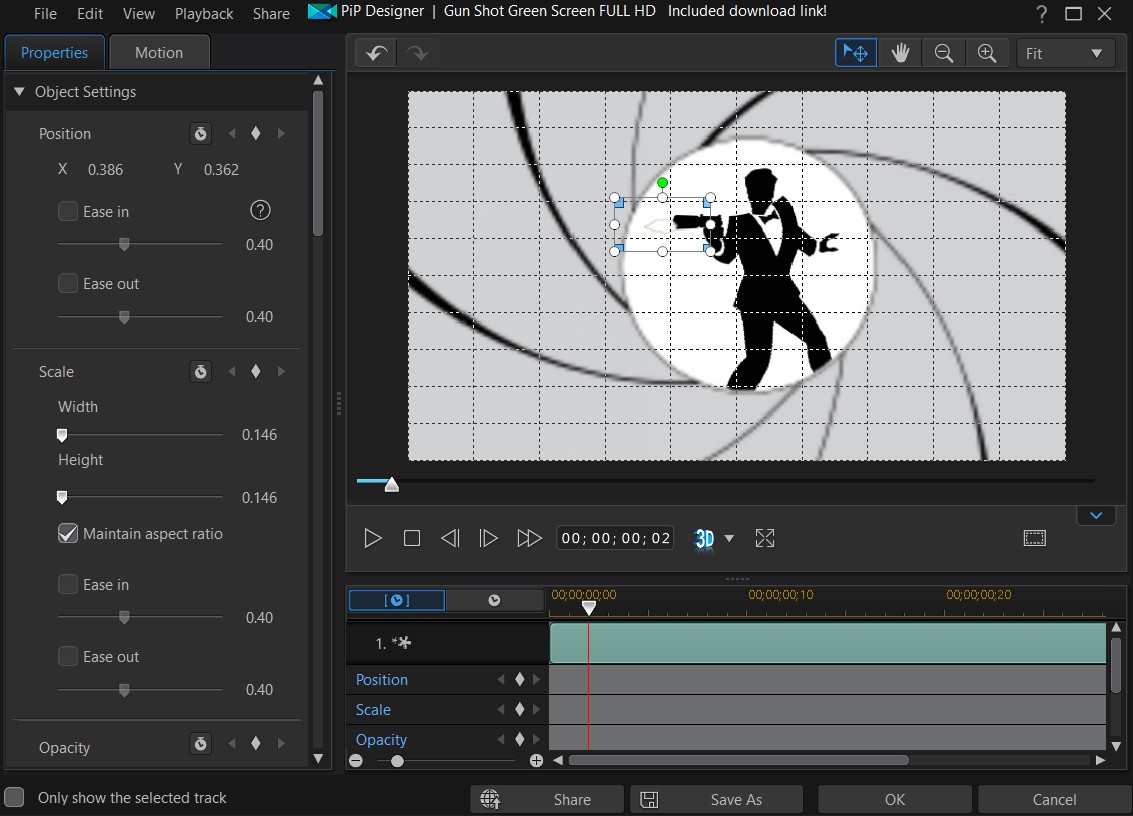This screenshot has width=1133, height=816.
Task: Enable Scale Ease in checkbox
Action: click(68, 584)
